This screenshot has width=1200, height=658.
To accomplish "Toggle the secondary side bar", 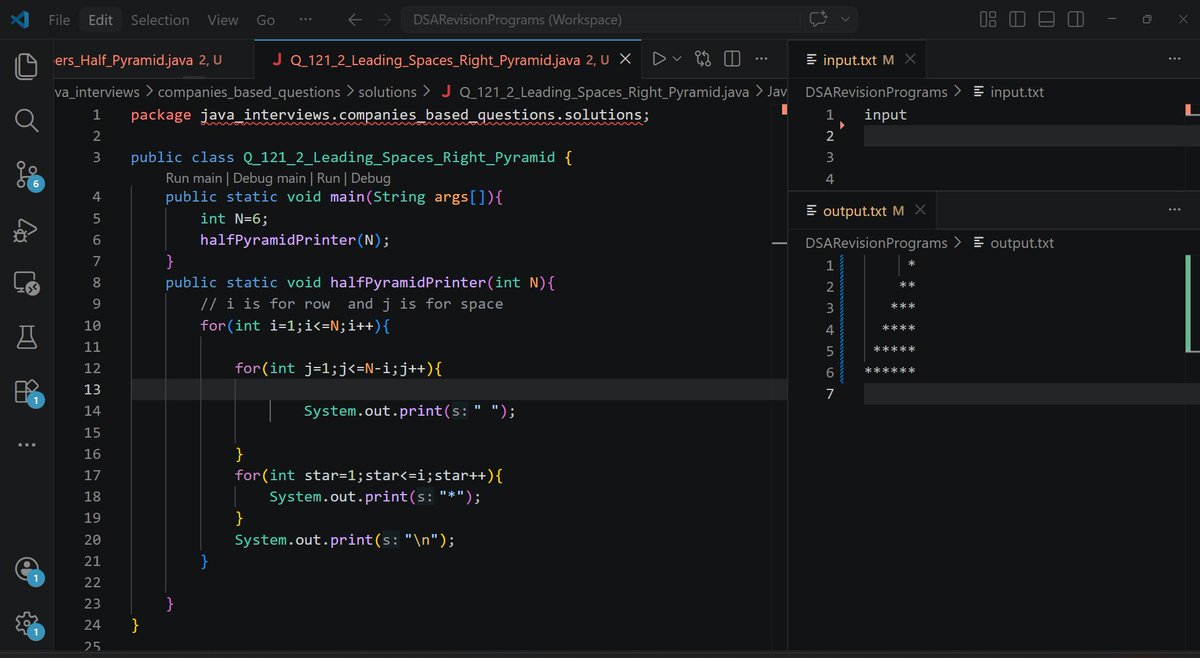I will pos(1075,19).
